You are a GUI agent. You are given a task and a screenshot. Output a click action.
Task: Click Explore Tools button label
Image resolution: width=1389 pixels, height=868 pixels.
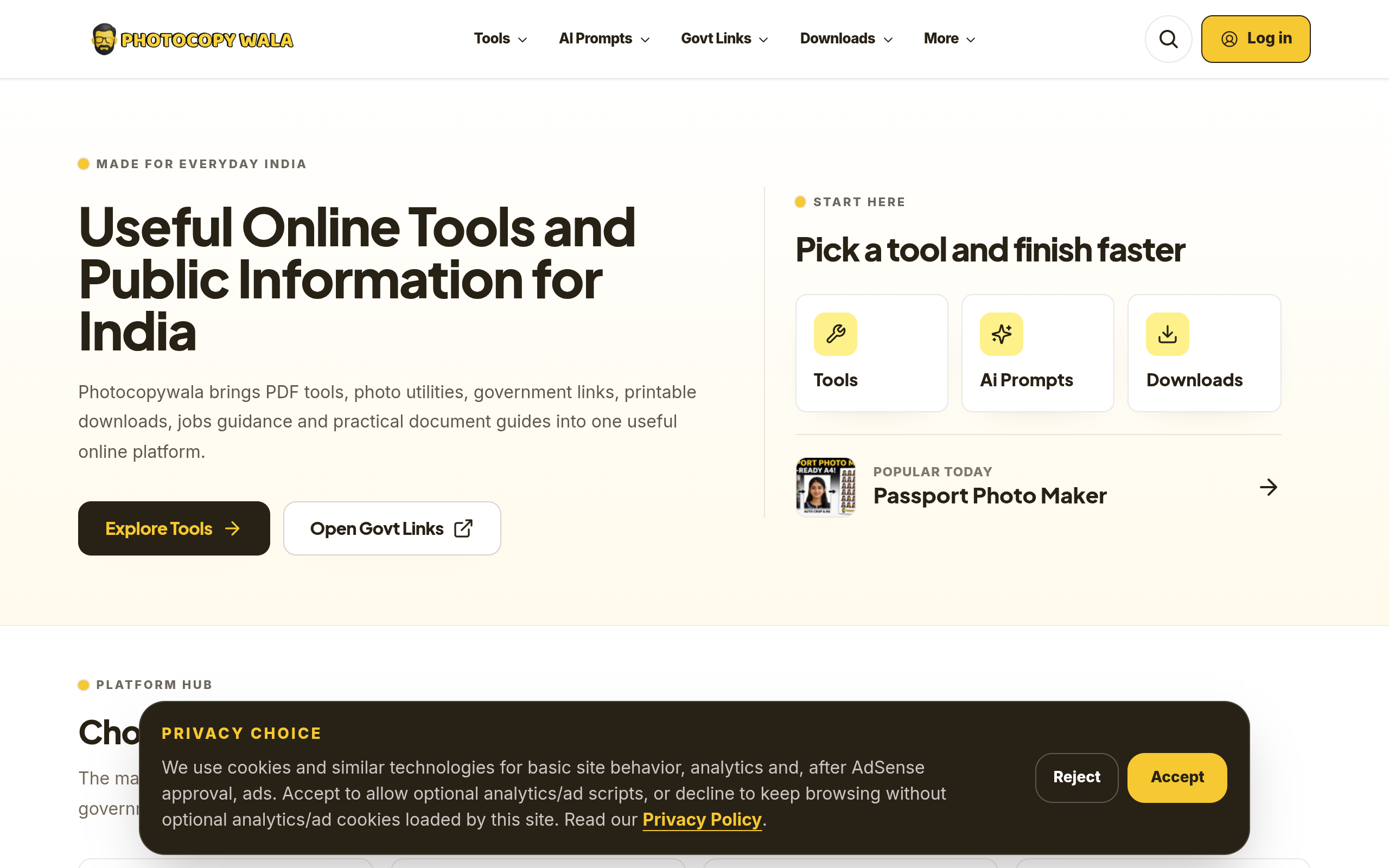159,529
